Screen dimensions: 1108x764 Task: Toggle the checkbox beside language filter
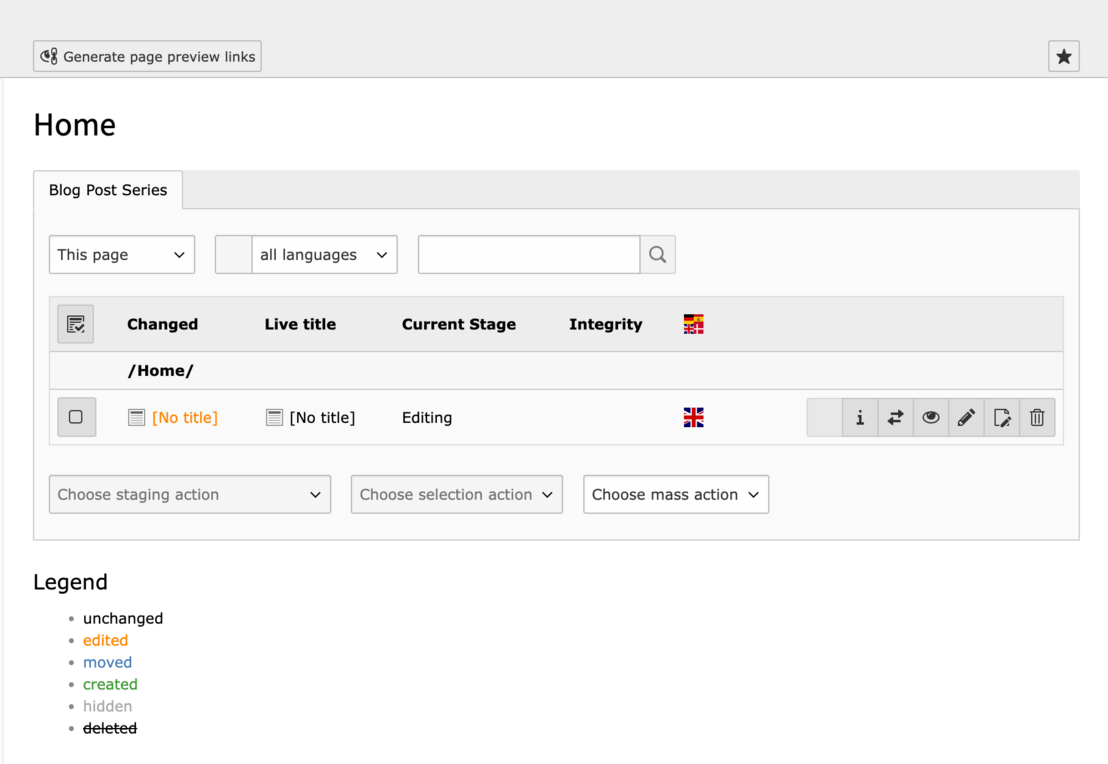click(232, 254)
